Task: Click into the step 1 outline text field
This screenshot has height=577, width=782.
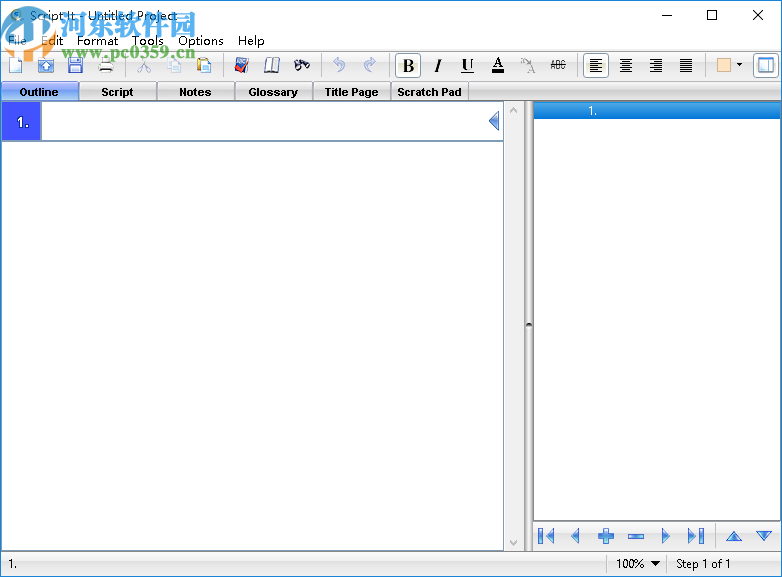Action: pos(263,121)
